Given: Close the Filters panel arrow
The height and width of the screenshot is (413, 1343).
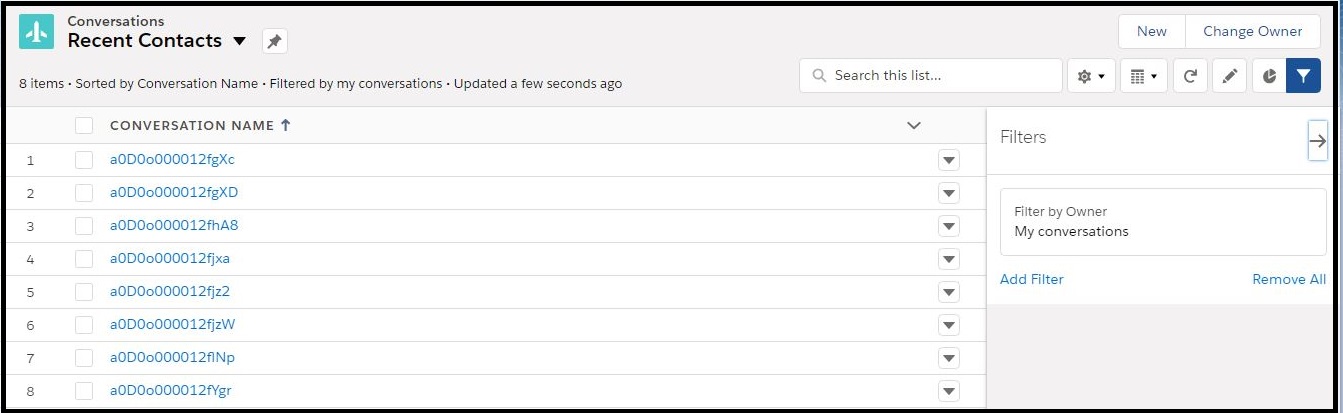Looking at the screenshot, I should coord(1317,141).
